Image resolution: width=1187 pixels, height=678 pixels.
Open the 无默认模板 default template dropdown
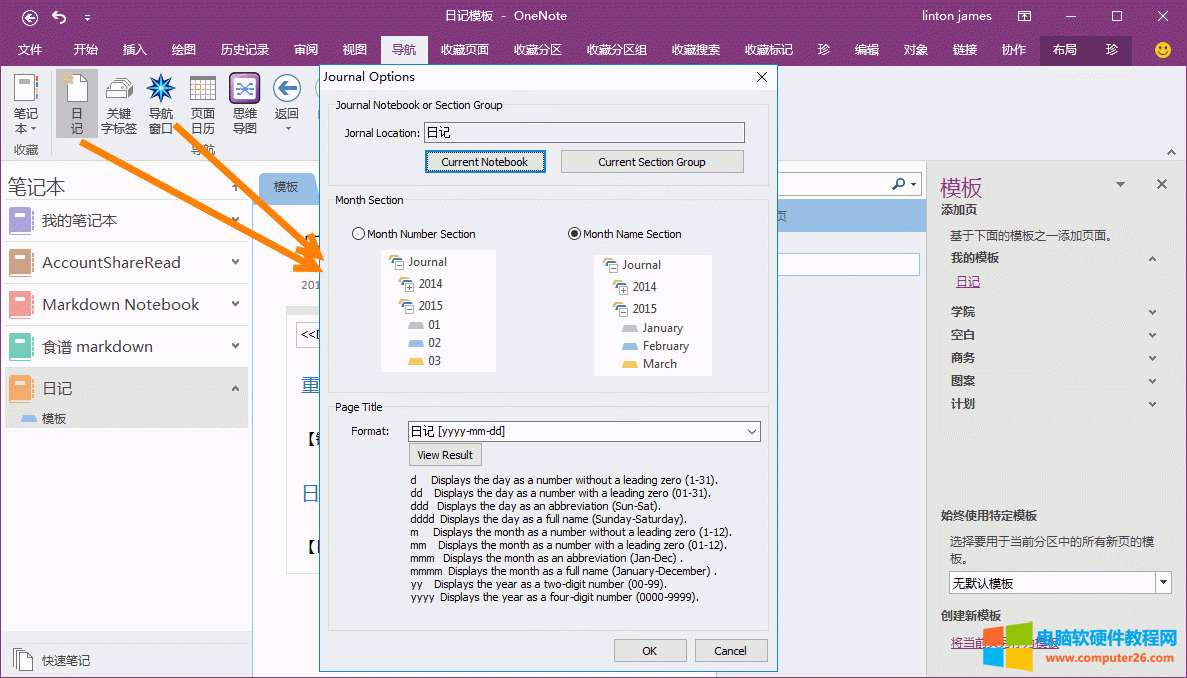tap(1163, 583)
